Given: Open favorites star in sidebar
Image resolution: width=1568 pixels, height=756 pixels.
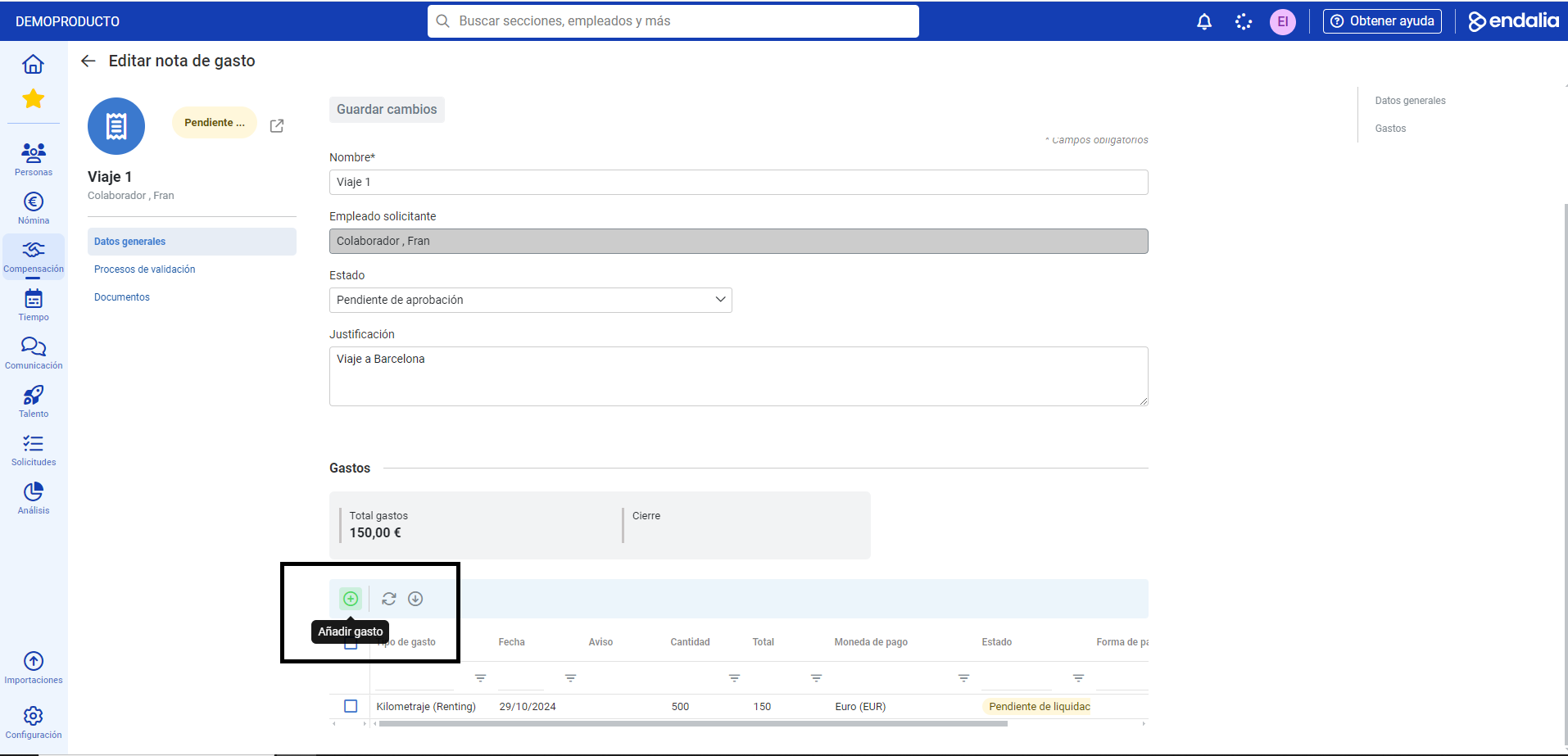Looking at the screenshot, I should [x=33, y=99].
